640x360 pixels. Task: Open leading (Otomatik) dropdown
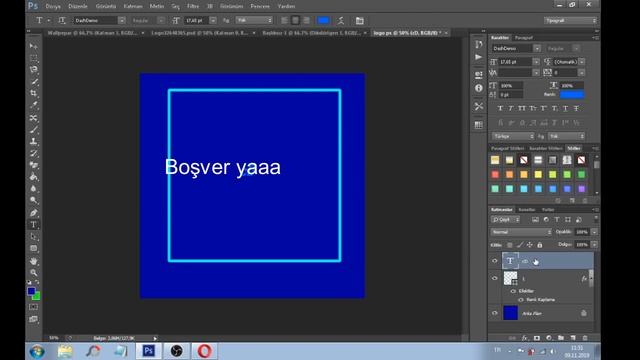pyautogui.click(x=582, y=62)
